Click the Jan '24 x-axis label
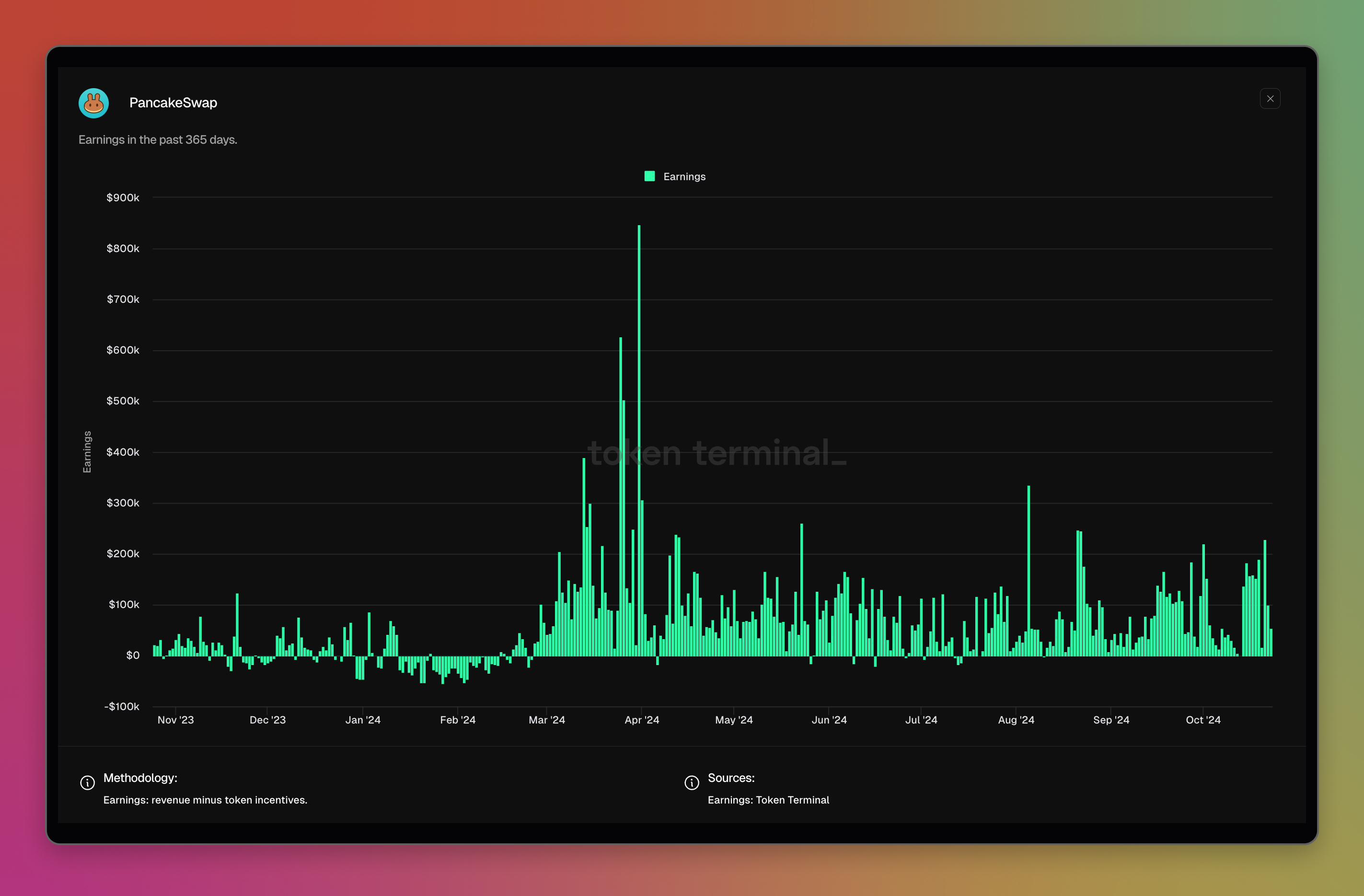Screen dimensions: 1364x896 coord(363,720)
